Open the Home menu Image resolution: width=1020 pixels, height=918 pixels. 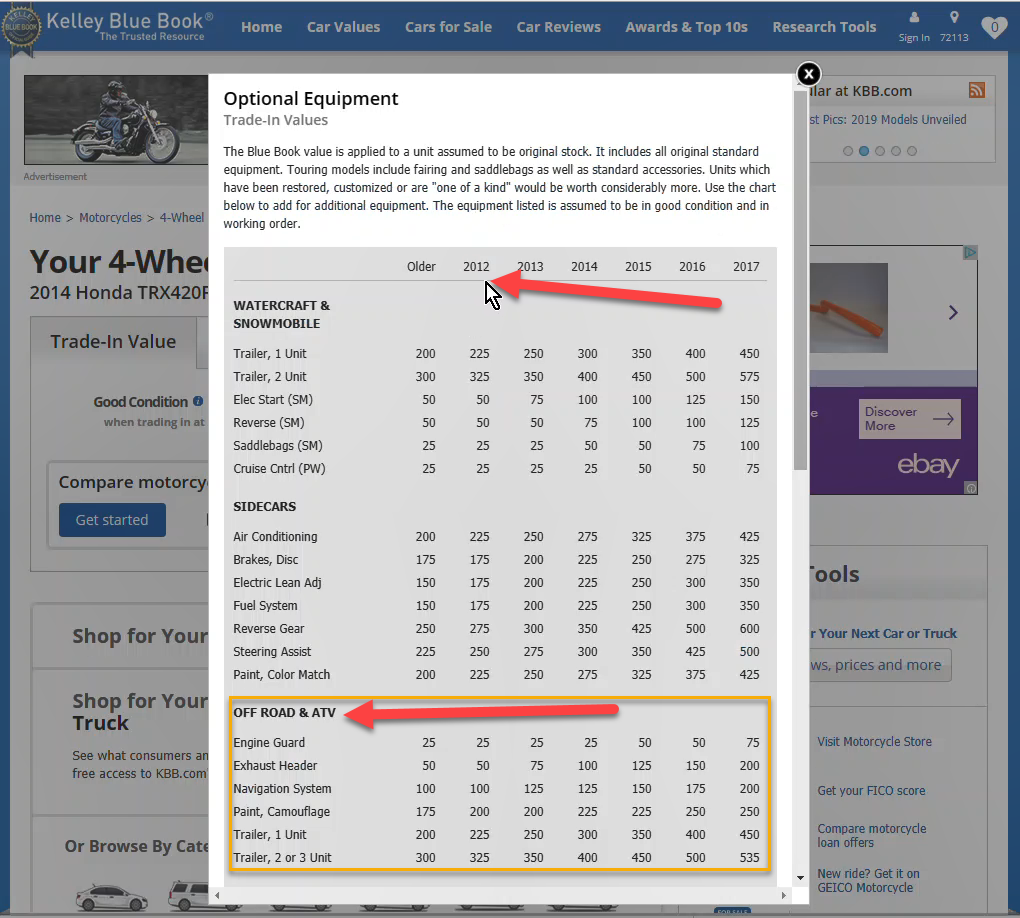262,27
